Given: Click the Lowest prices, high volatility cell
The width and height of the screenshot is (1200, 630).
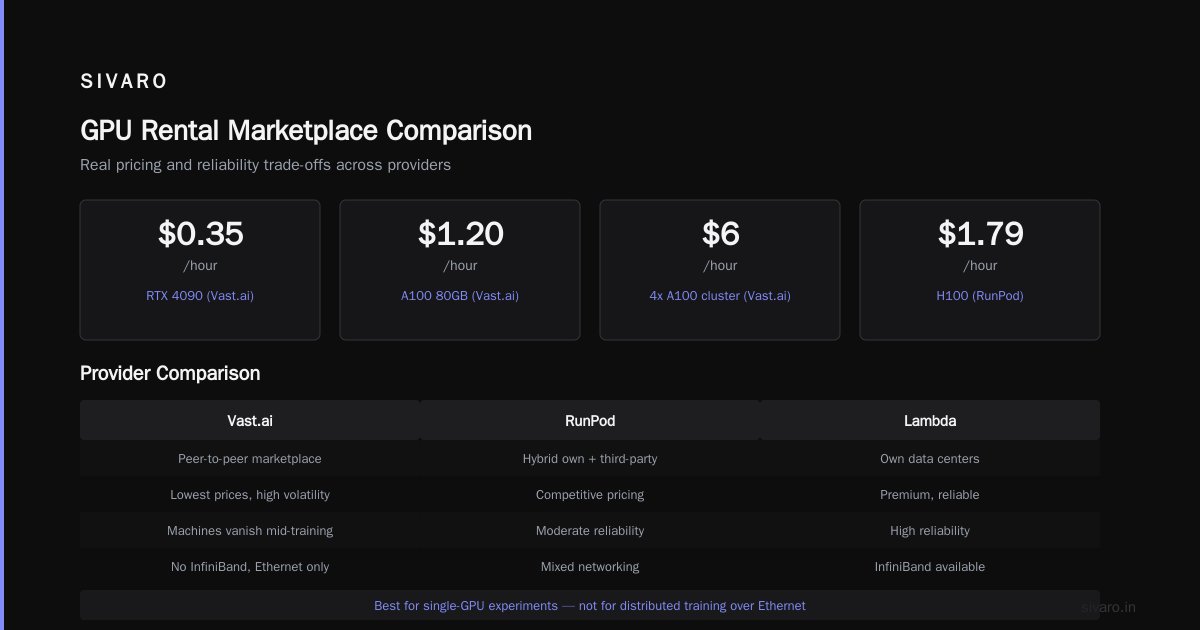Looking at the screenshot, I should [x=250, y=495].
